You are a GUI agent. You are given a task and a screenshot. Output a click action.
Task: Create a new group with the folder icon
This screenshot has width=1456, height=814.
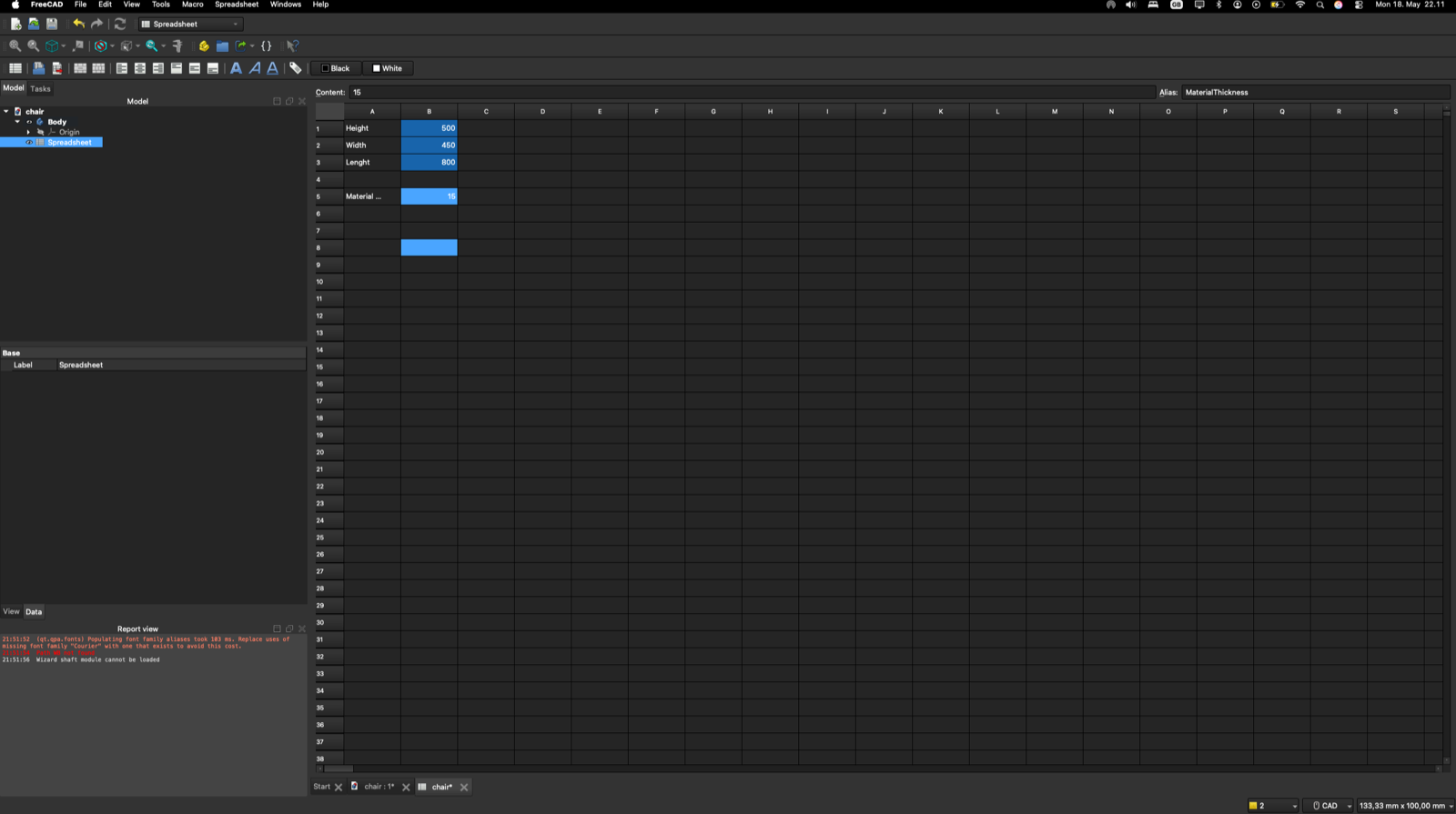pos(222,45)
